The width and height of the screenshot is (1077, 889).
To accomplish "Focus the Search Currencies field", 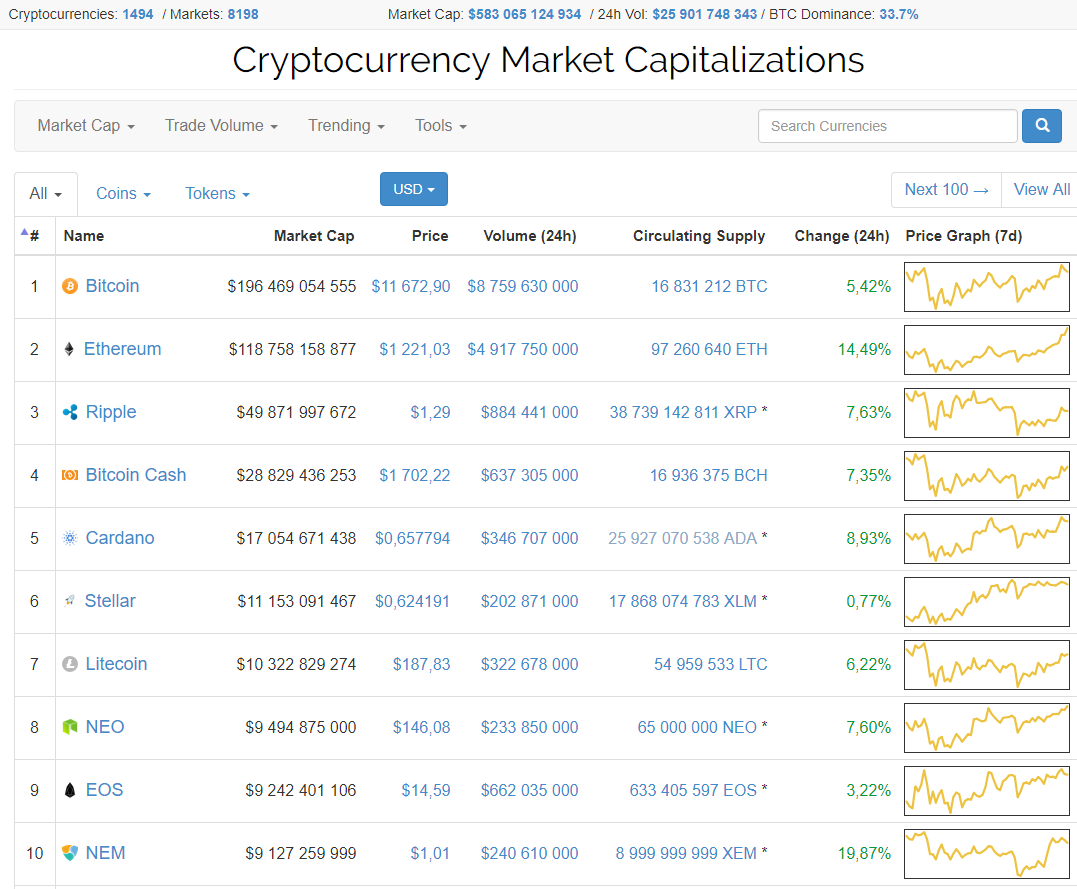I will coord(887,126).
